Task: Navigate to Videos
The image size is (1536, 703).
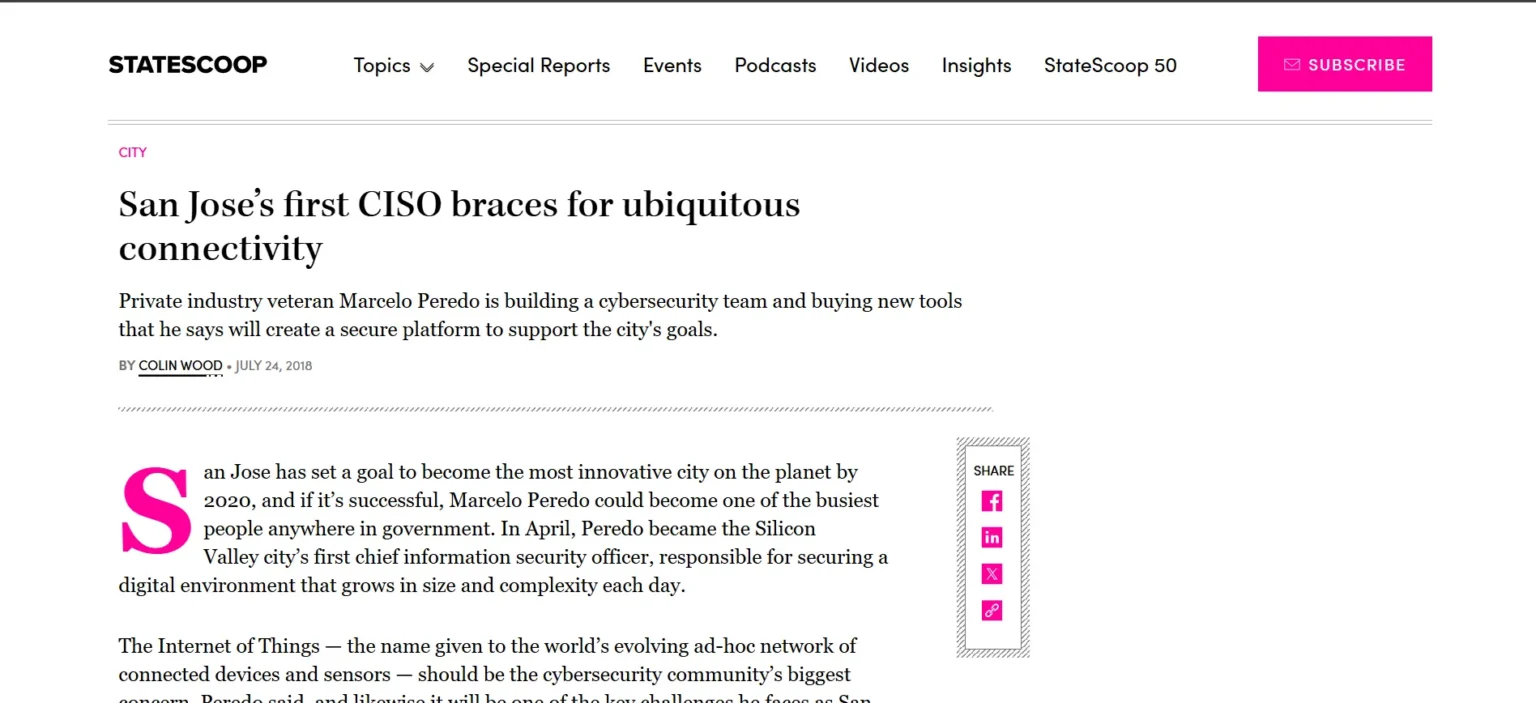Action: (x=879, y=66)
